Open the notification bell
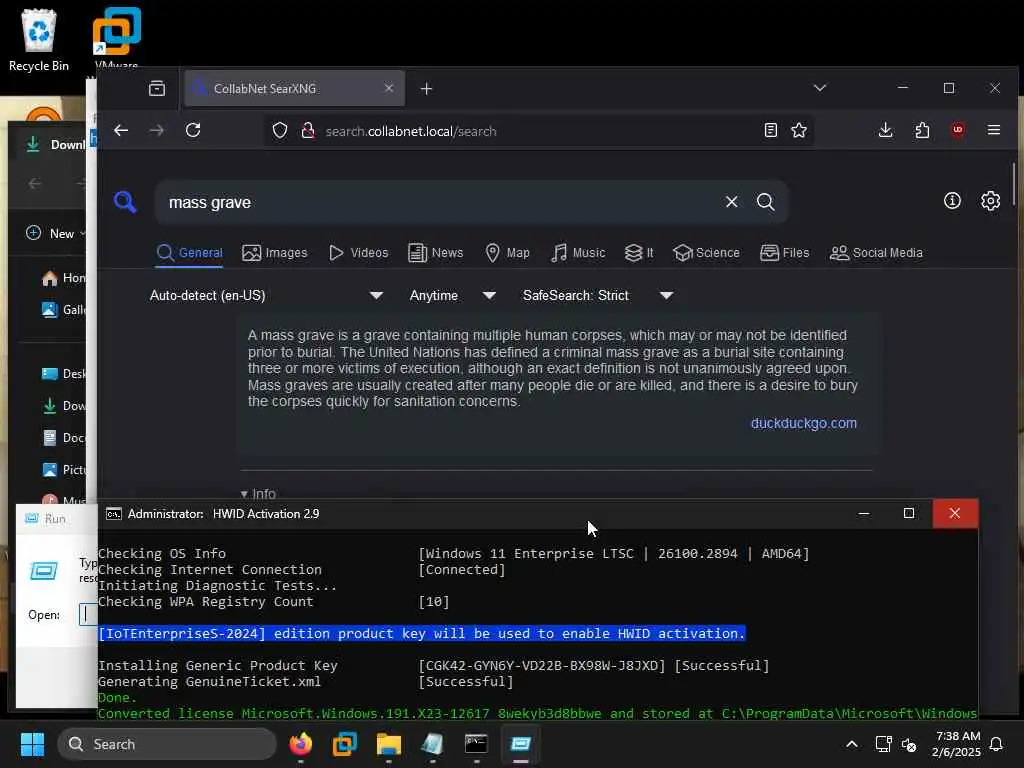Screen dimensions: 1024x768 [x=996, y=744]
